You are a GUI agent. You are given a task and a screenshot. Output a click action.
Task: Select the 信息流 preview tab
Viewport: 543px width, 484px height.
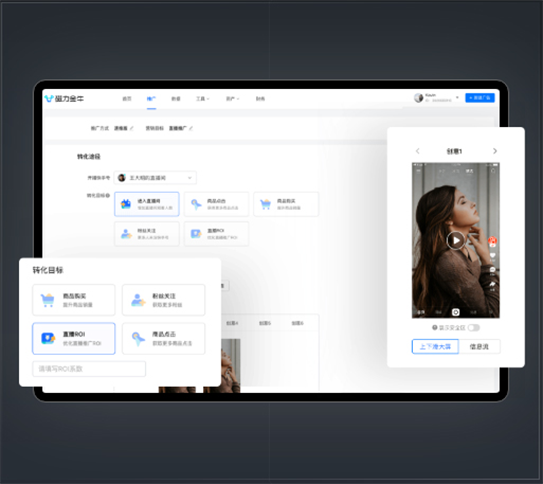[x=479, y=347]
